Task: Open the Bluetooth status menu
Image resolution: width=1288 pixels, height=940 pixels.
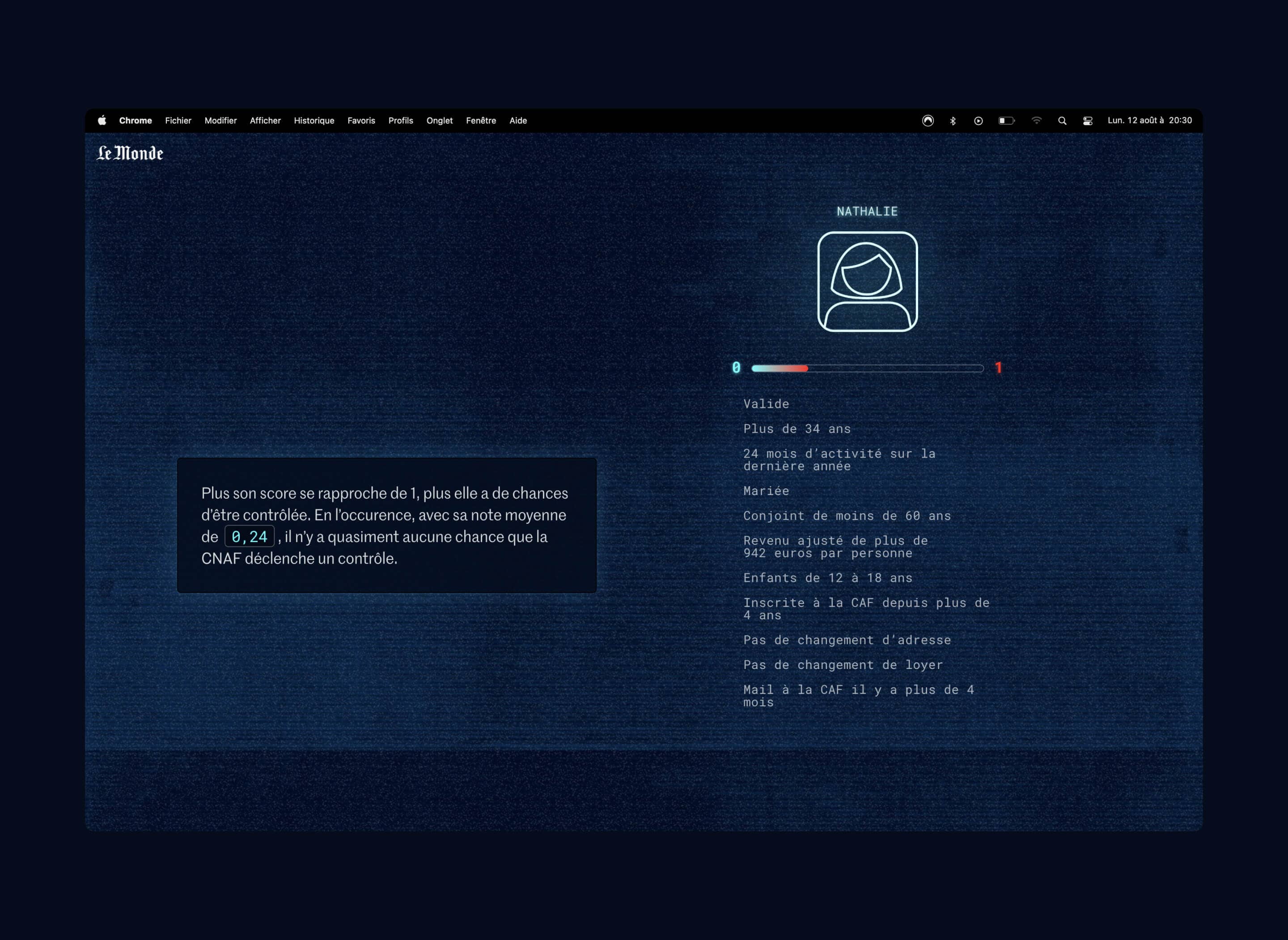Action: (x=953, y=121)
